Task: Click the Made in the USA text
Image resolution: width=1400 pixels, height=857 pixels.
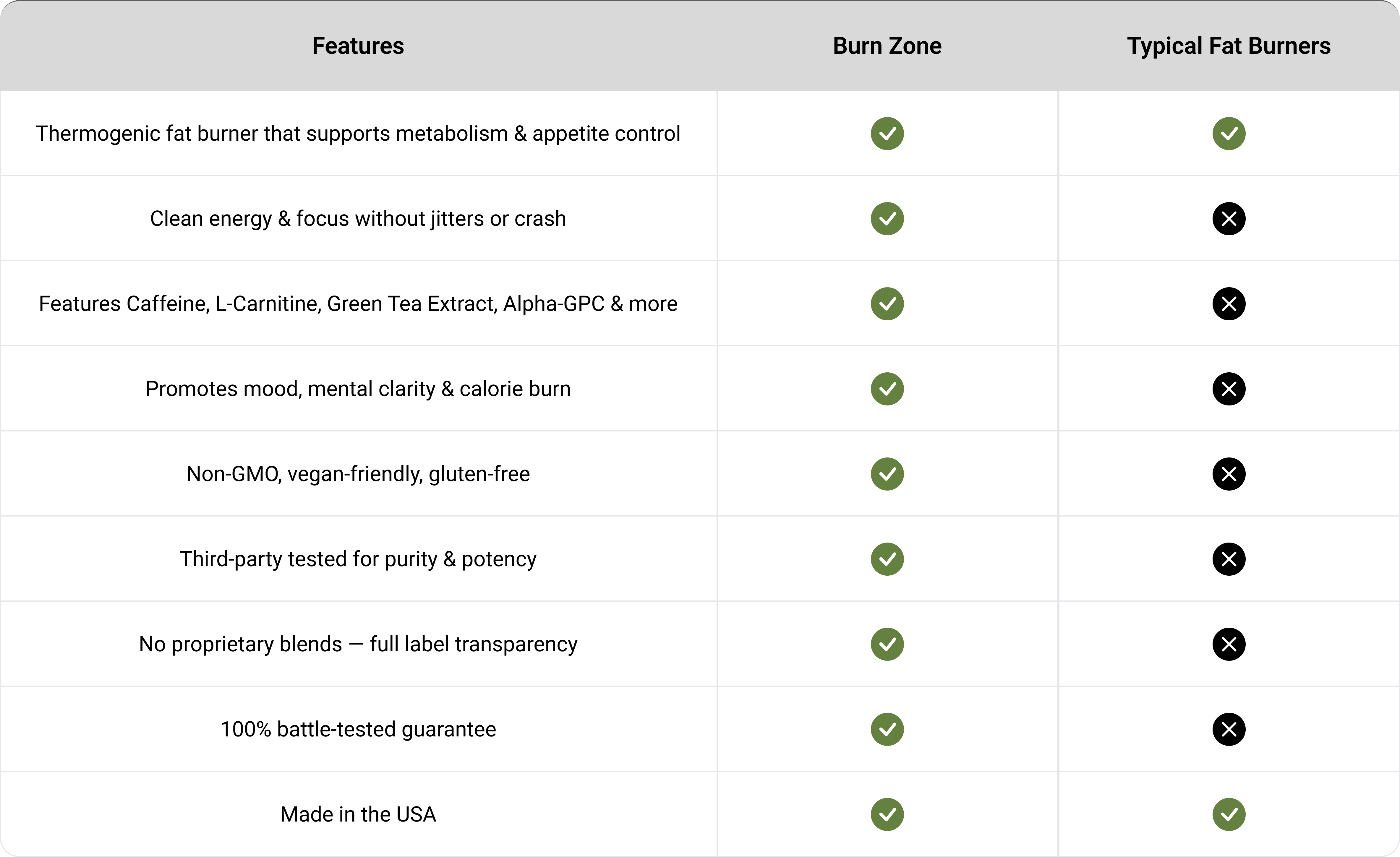Action: point(358,814)
